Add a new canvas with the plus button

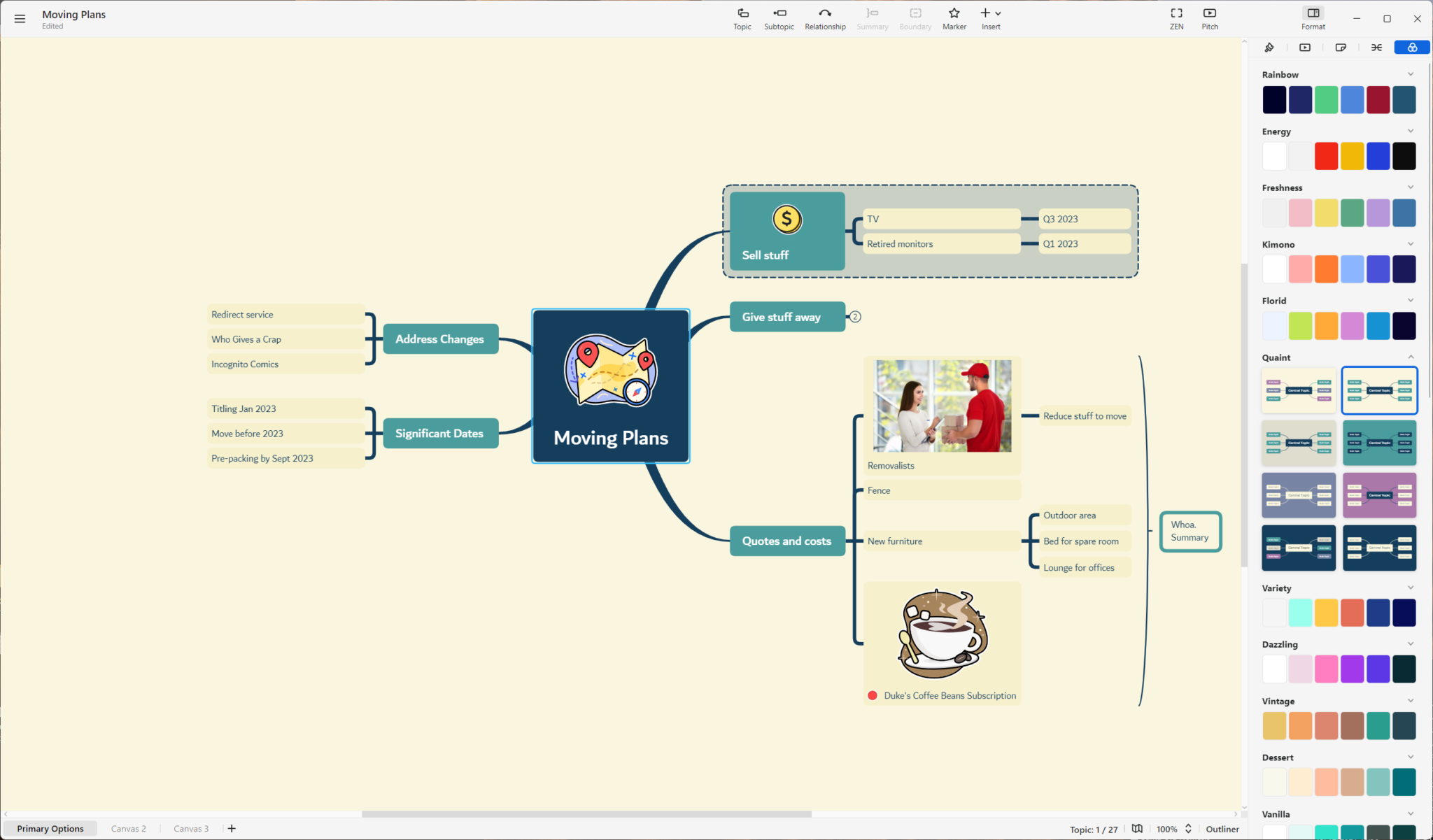click(x=232, y=828)
